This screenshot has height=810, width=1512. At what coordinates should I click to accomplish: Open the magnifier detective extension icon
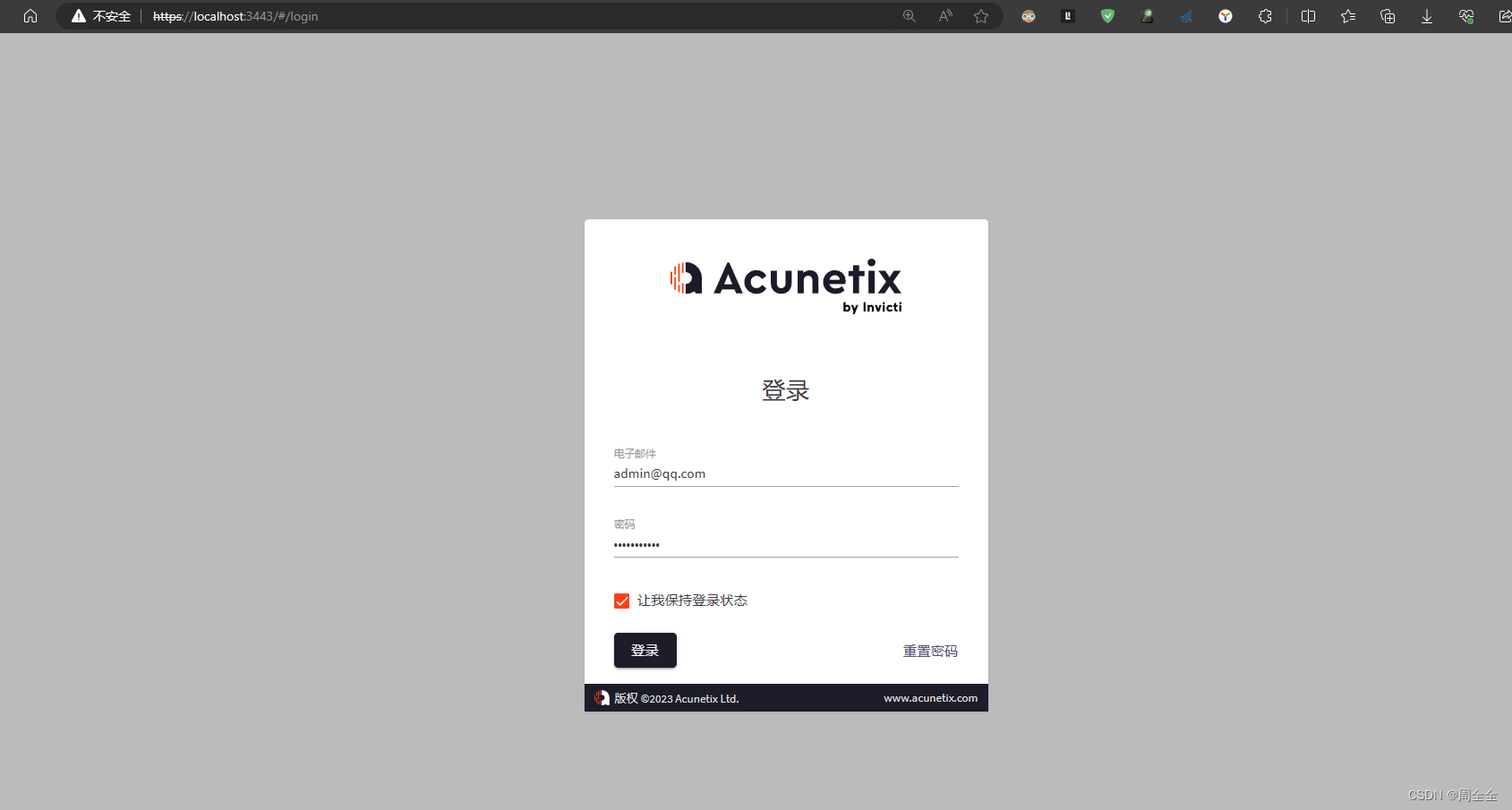click(x=1147, y=16)
